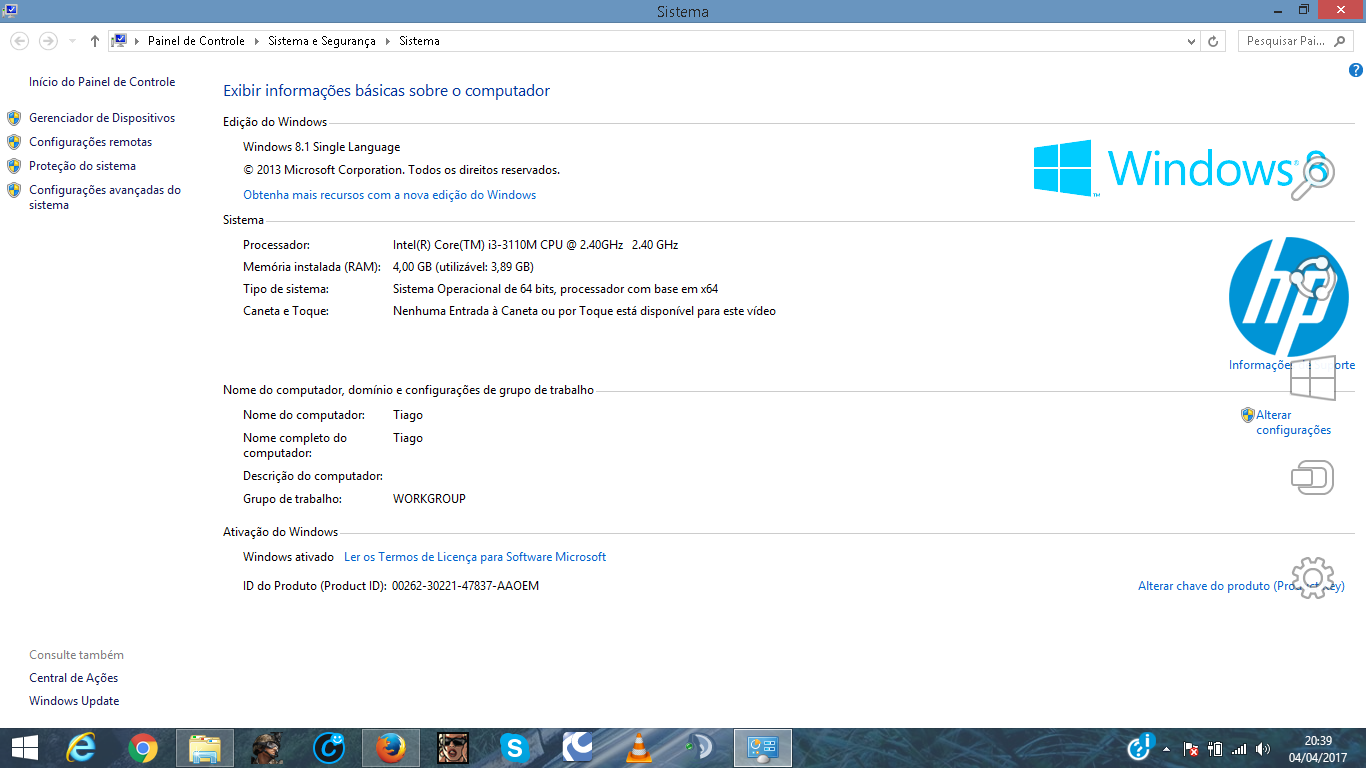This screenshot has height=768, width=1366.
Task: Expand chevron before Painel de Controle
Action: 137,41
